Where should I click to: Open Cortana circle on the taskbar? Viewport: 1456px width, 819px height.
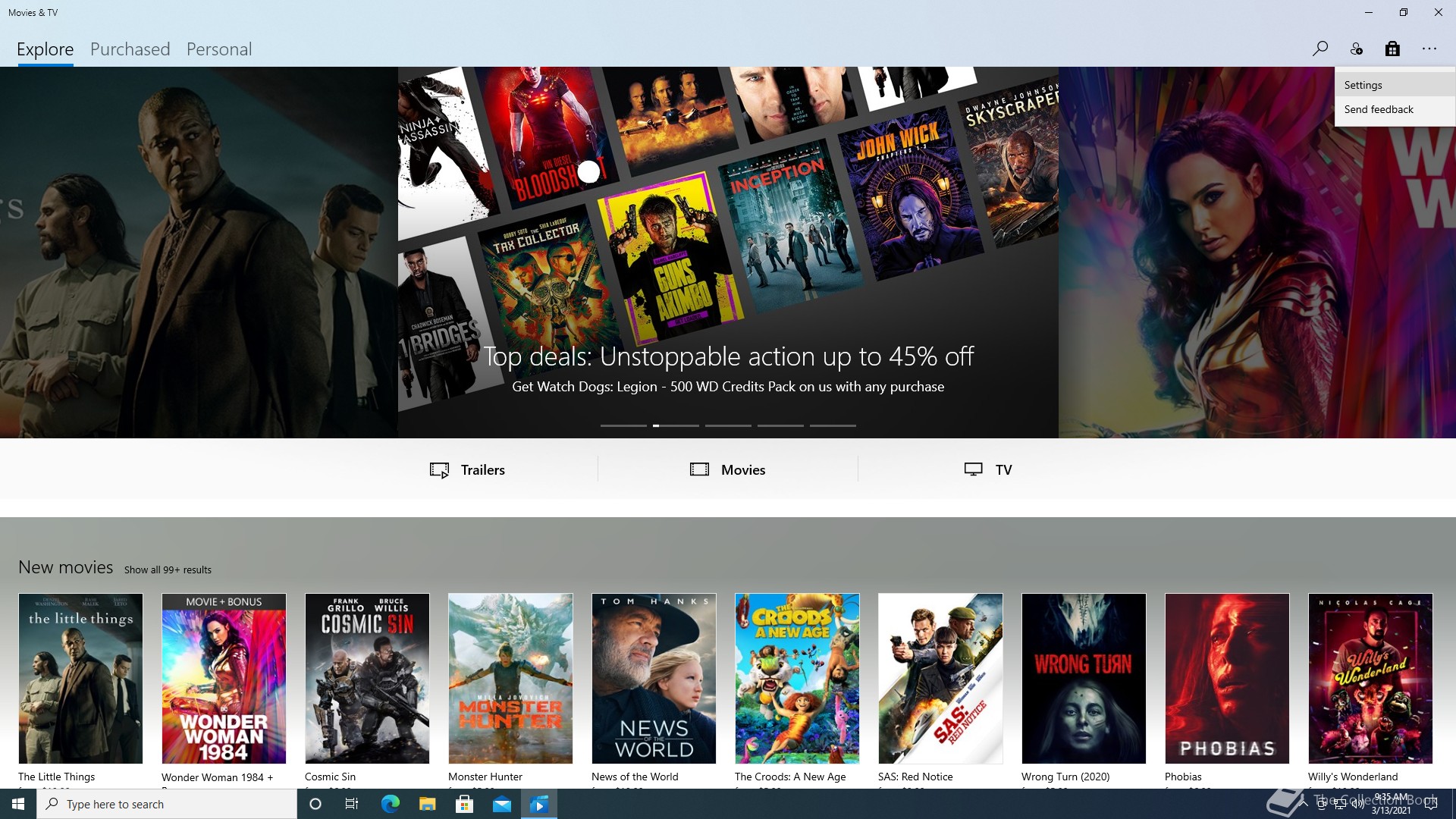315,804
